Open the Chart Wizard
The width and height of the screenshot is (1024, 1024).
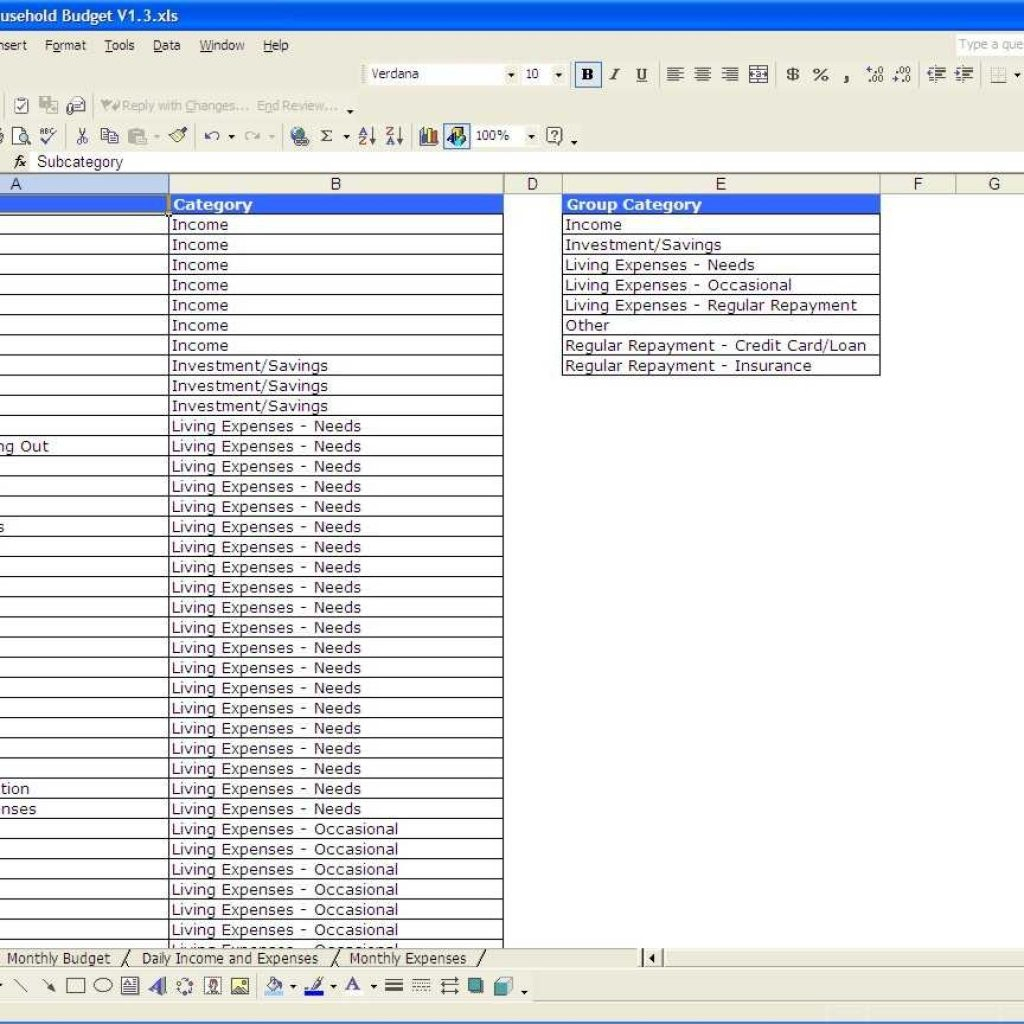click(x=429, y=137)
